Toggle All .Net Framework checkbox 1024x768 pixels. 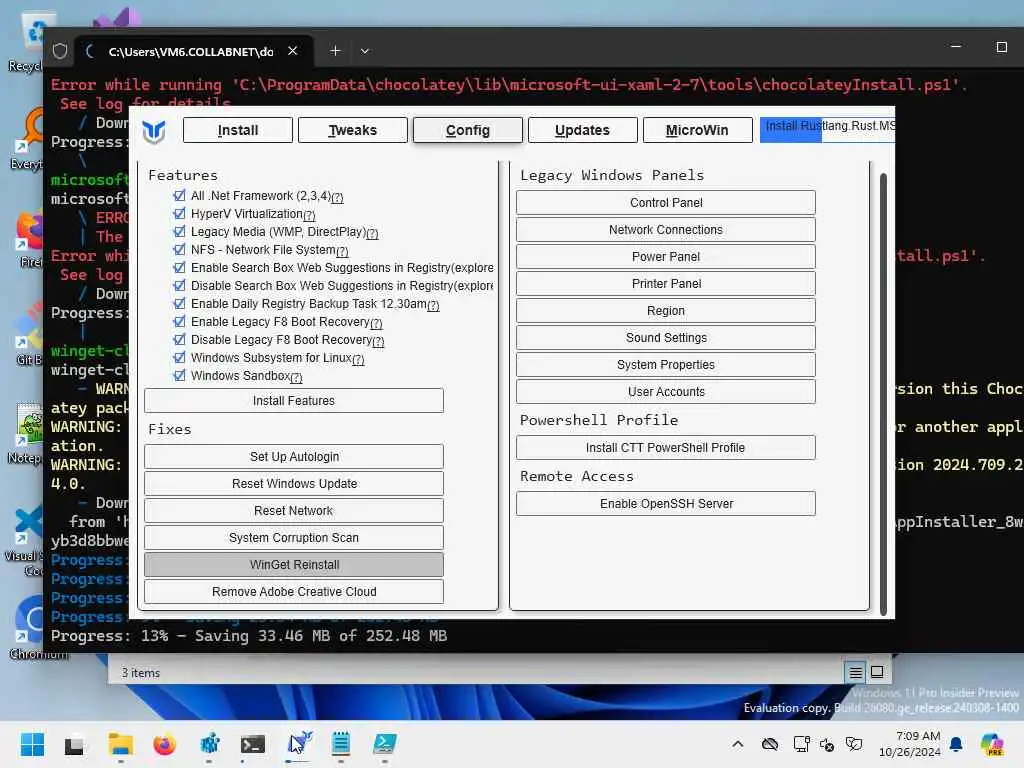pos(180,195)
